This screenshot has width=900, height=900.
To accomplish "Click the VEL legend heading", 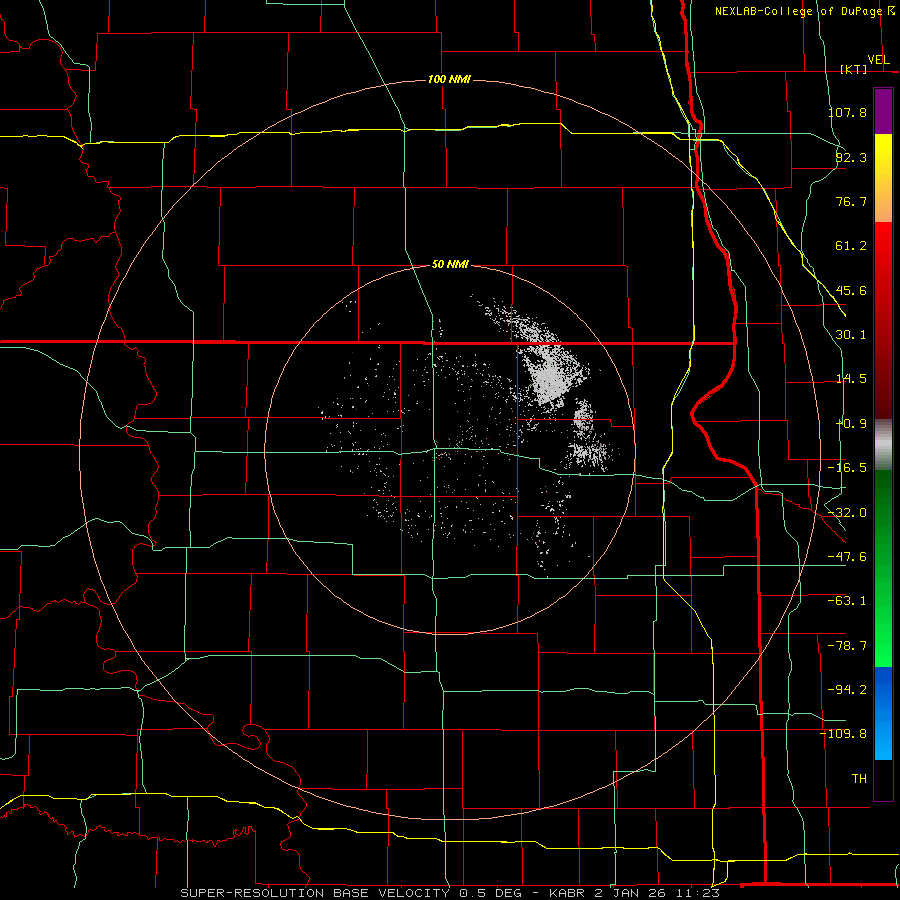I will (x=879, y=60).
